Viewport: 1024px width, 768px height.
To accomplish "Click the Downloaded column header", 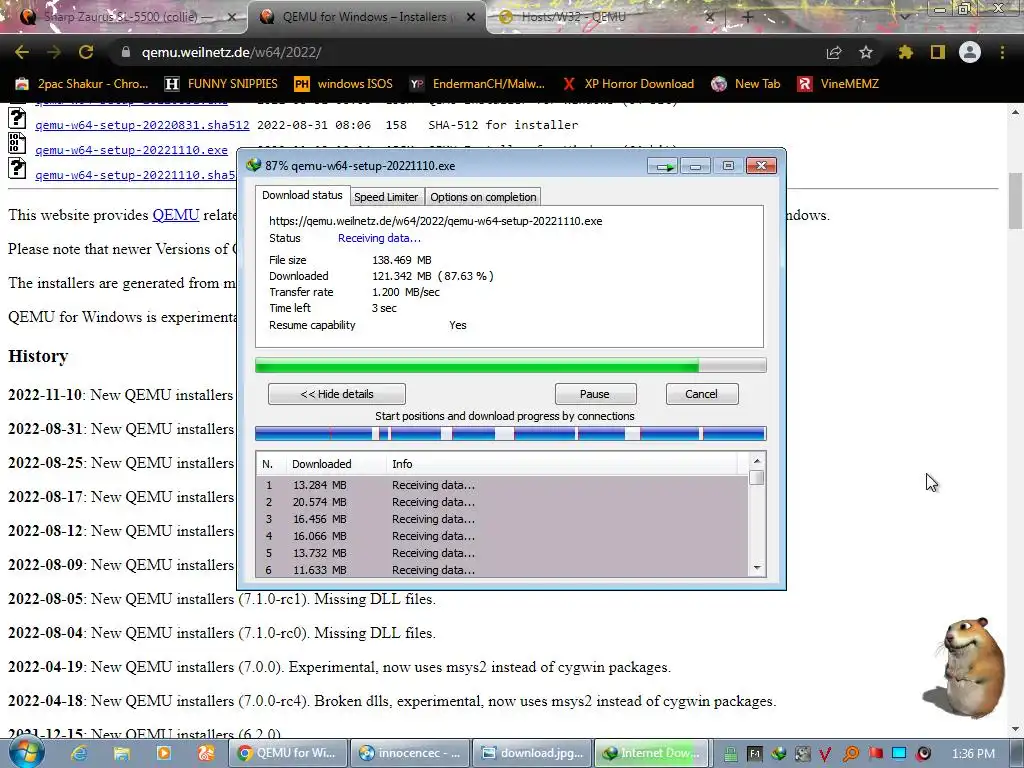I will (x=336, y=464).
